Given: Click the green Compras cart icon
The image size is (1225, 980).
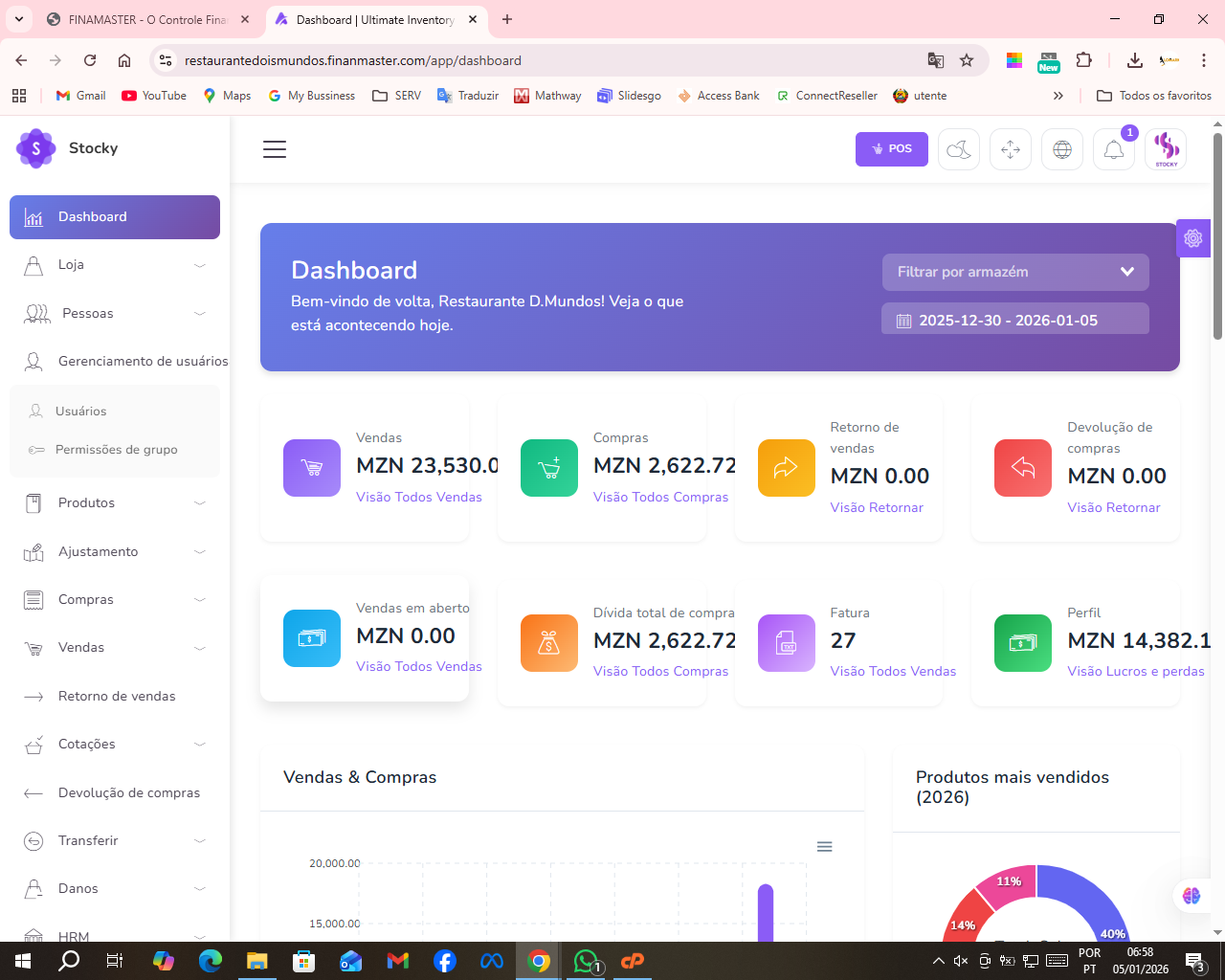Looking at the screenshot, I should (x=549, y=468).
